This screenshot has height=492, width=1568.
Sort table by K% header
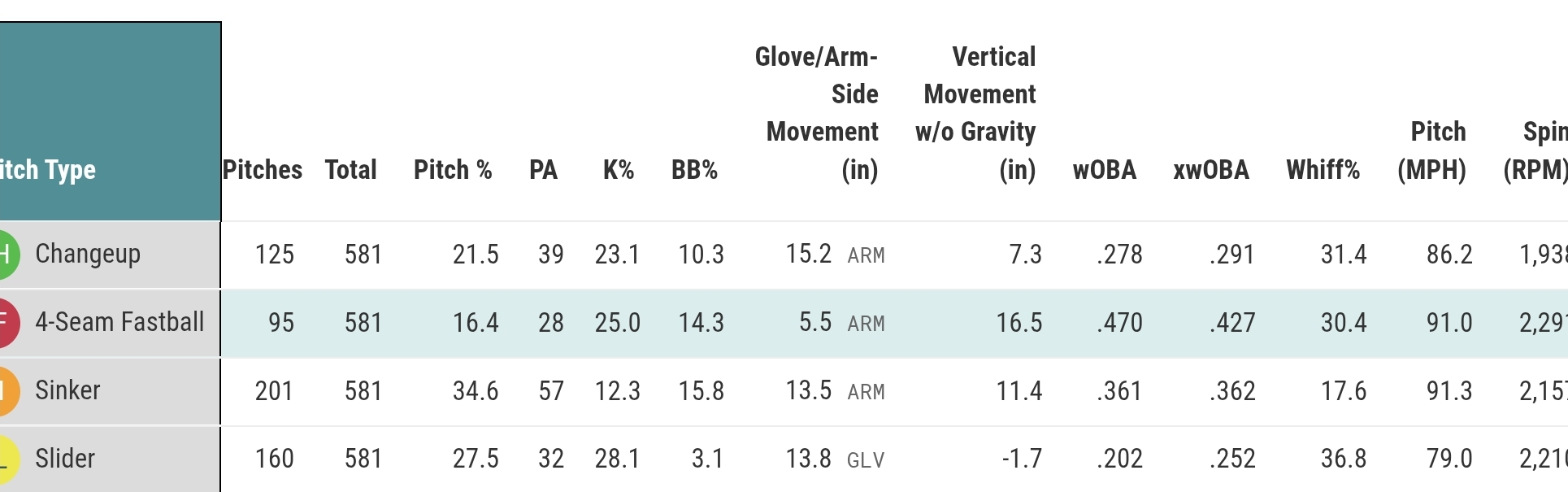[619, 170]
